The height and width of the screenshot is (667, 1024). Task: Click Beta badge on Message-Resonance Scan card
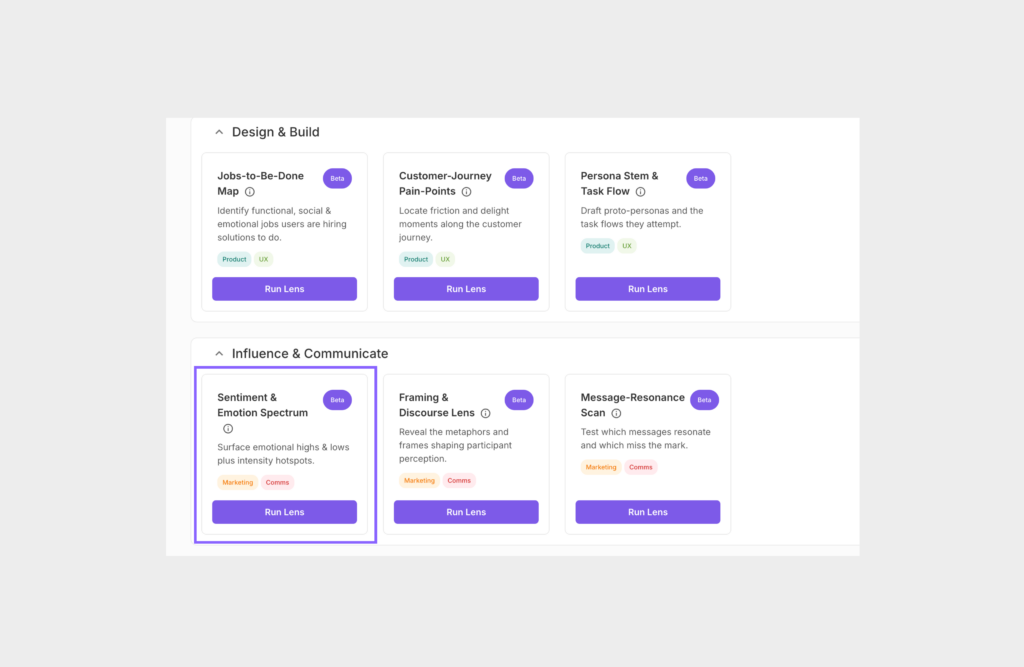coord(704,400)
